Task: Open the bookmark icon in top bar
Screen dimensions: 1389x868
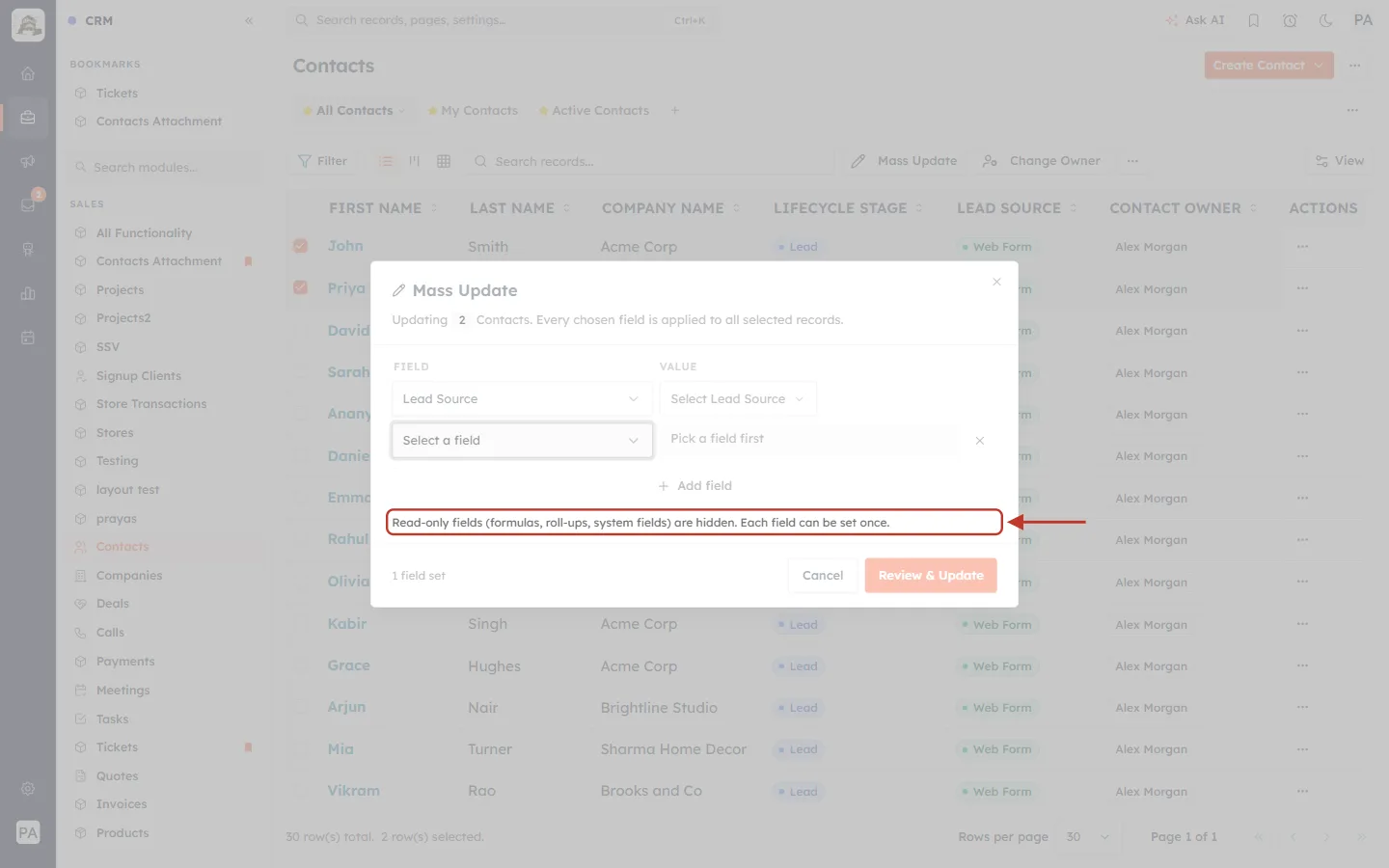Action: click(x=1254, y=20)
